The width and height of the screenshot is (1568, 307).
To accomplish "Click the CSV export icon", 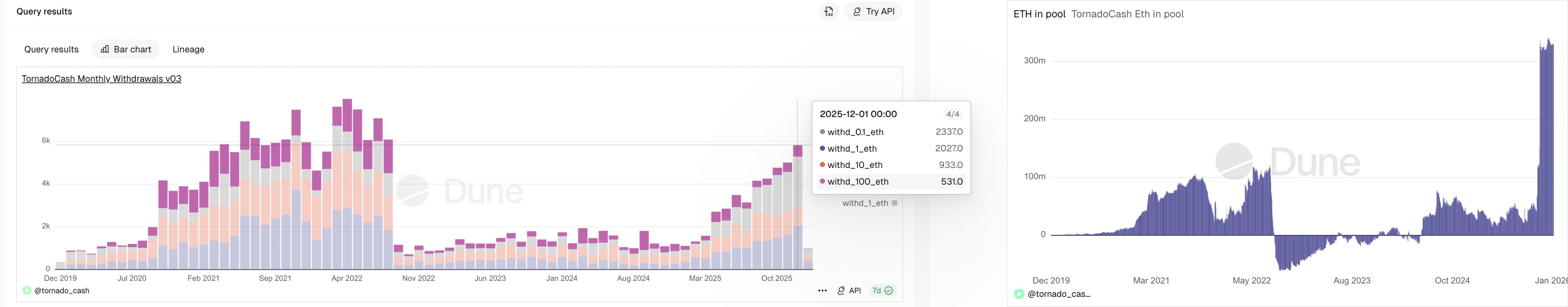I will [x=829, y=12].
